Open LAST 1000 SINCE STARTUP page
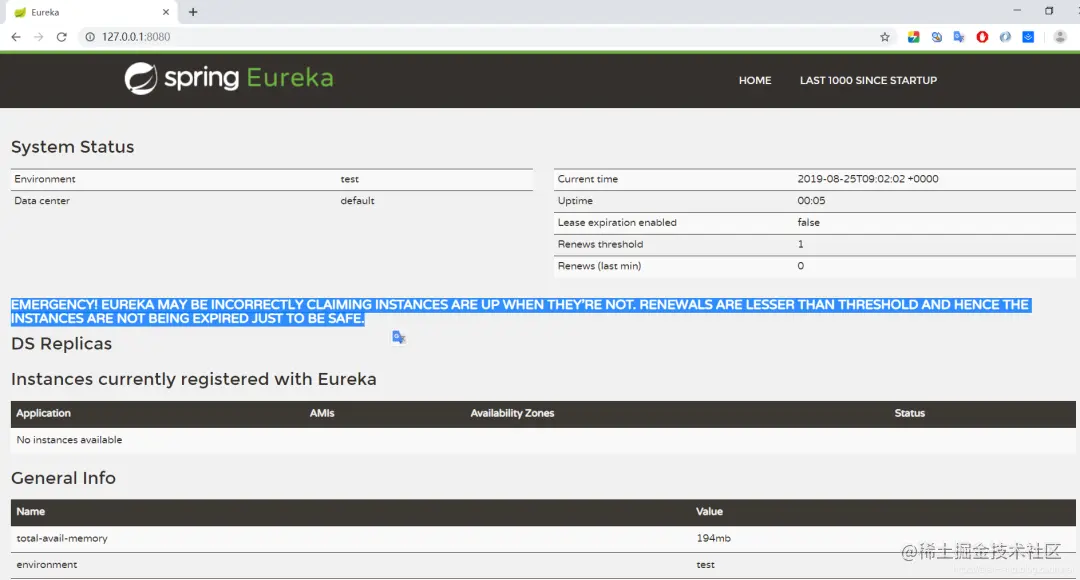The height and width of the screenshot is (580, 1080). point(868,81)
